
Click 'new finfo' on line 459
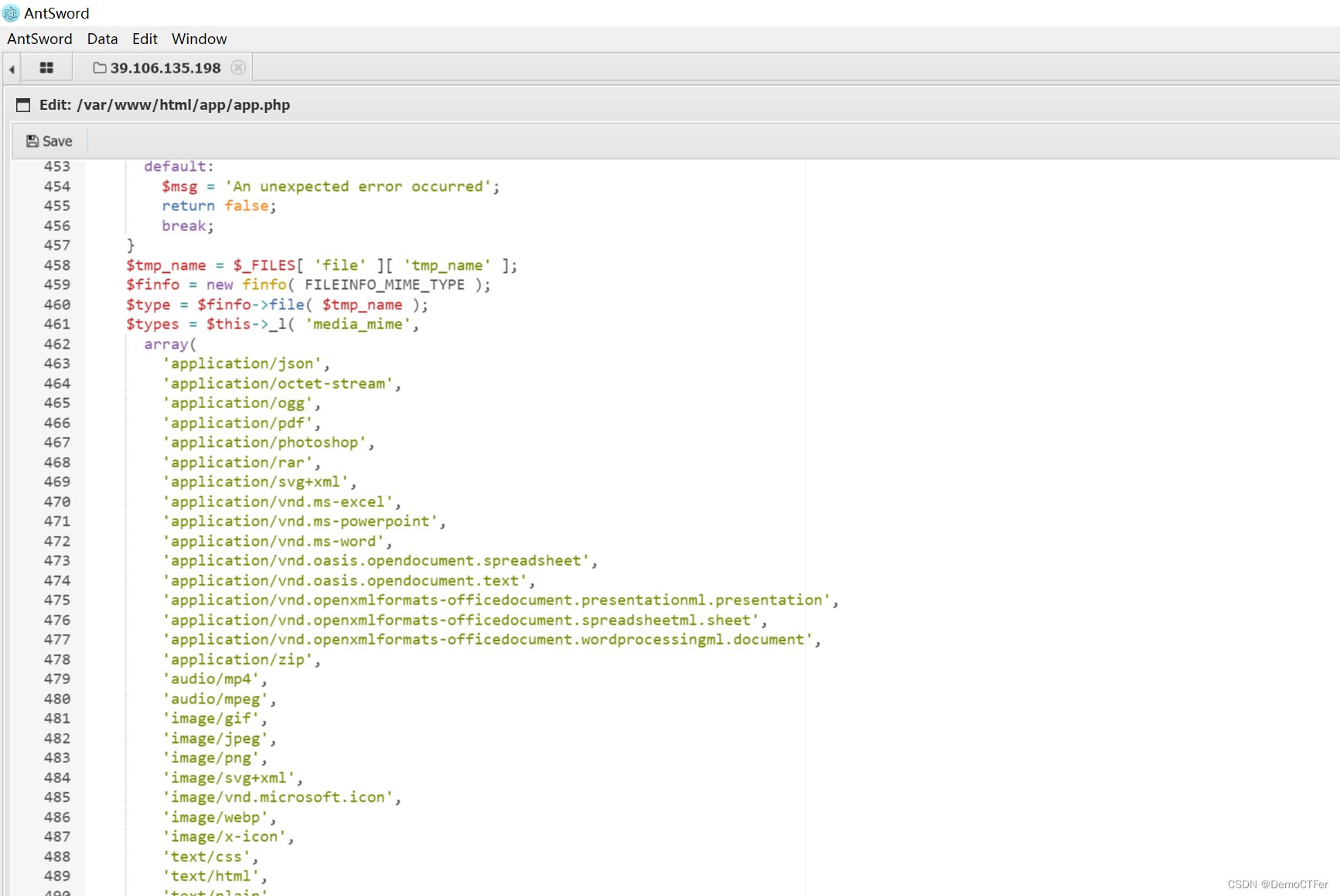click(x=246, y=284)
